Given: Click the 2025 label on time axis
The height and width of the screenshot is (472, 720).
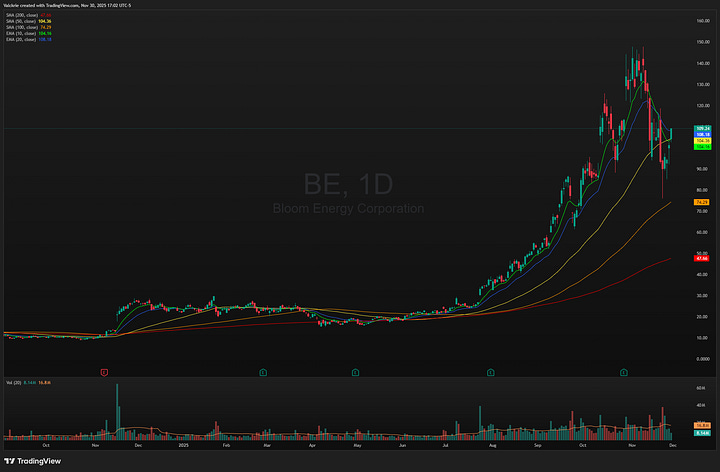Looking at the screenshot, I should click(x=183, y=445).
